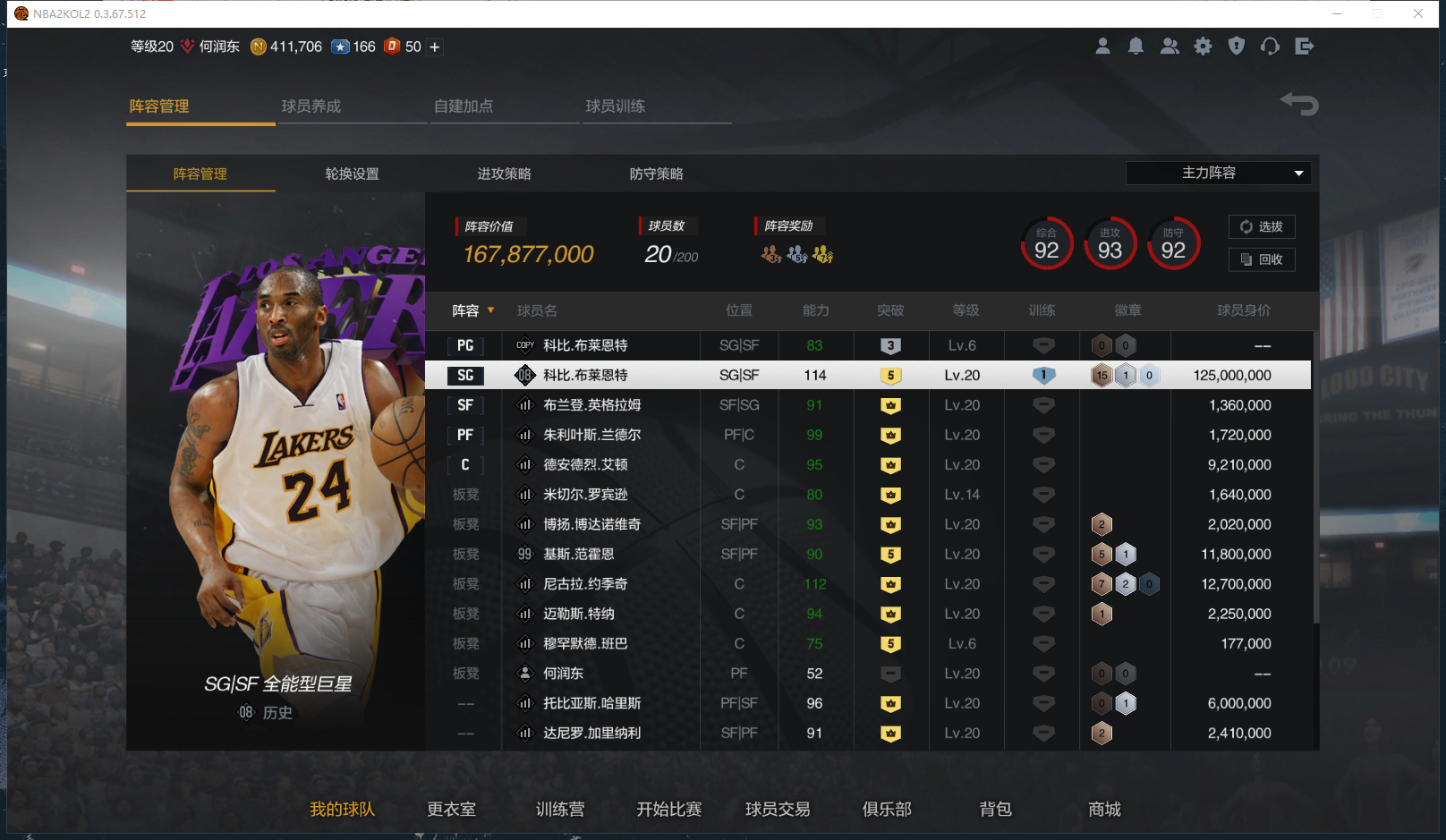Switch to 自建加点 tab
The width and height of the screenshot is (1446, 840).
click(464, 106)
